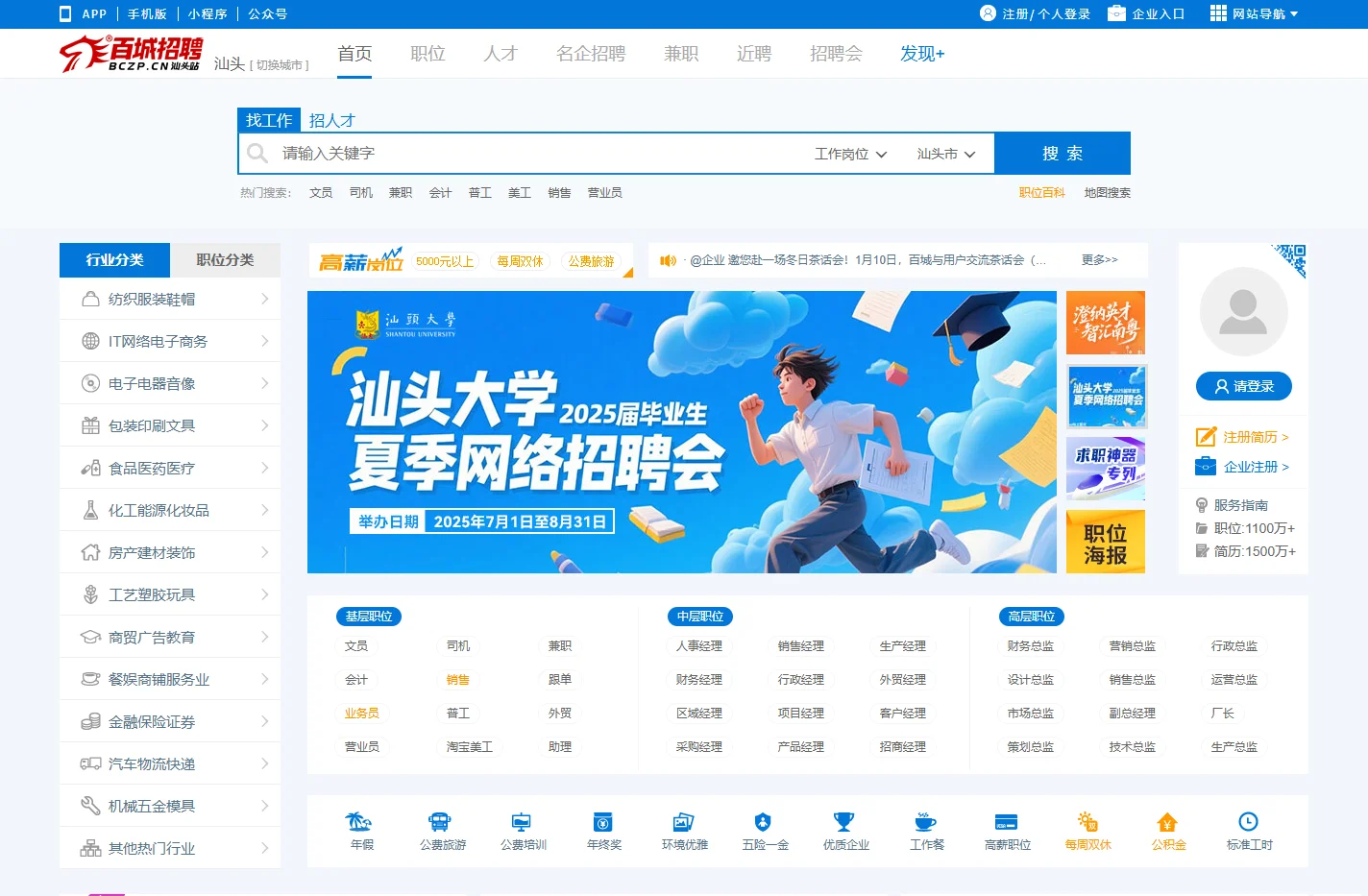
Task: Open the 地图搜索 link
Action: coord(1107,193)
